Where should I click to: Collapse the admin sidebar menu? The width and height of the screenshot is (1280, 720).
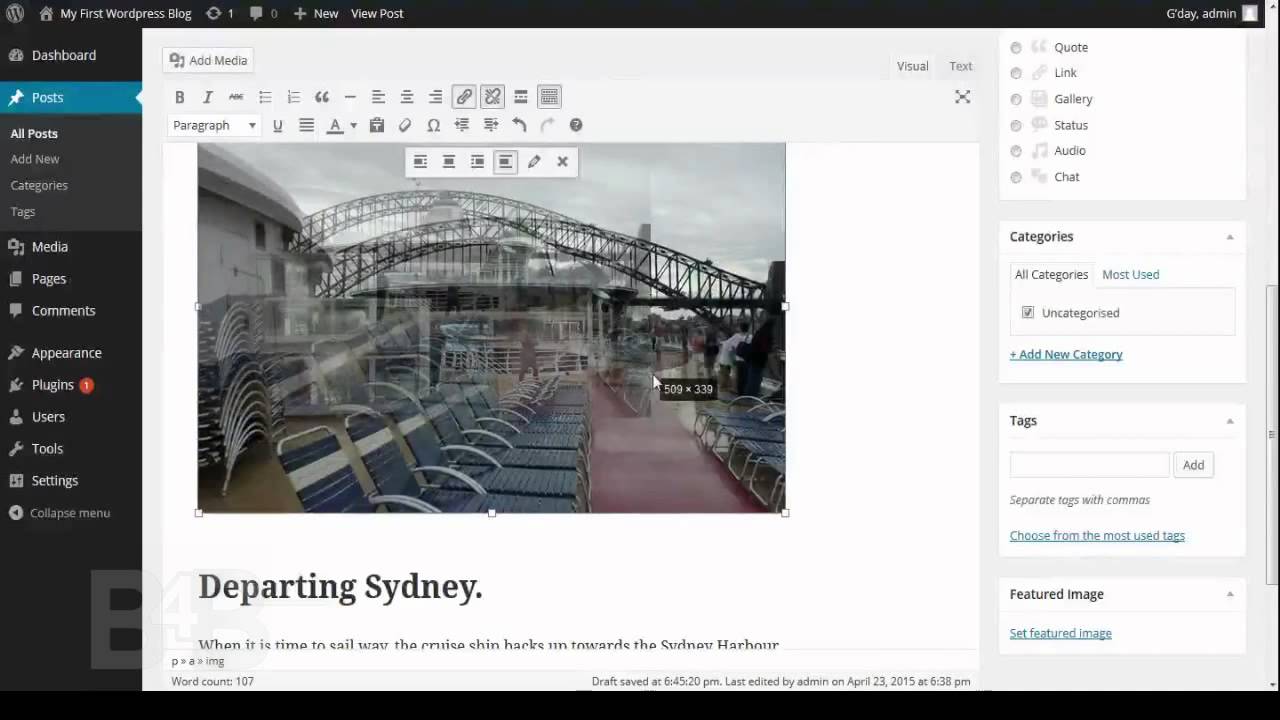(x=60, y=513)
